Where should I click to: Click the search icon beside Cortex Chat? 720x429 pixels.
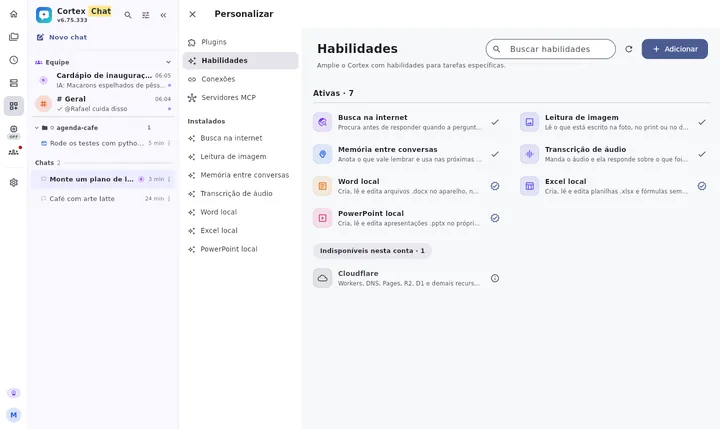point(128,15)
